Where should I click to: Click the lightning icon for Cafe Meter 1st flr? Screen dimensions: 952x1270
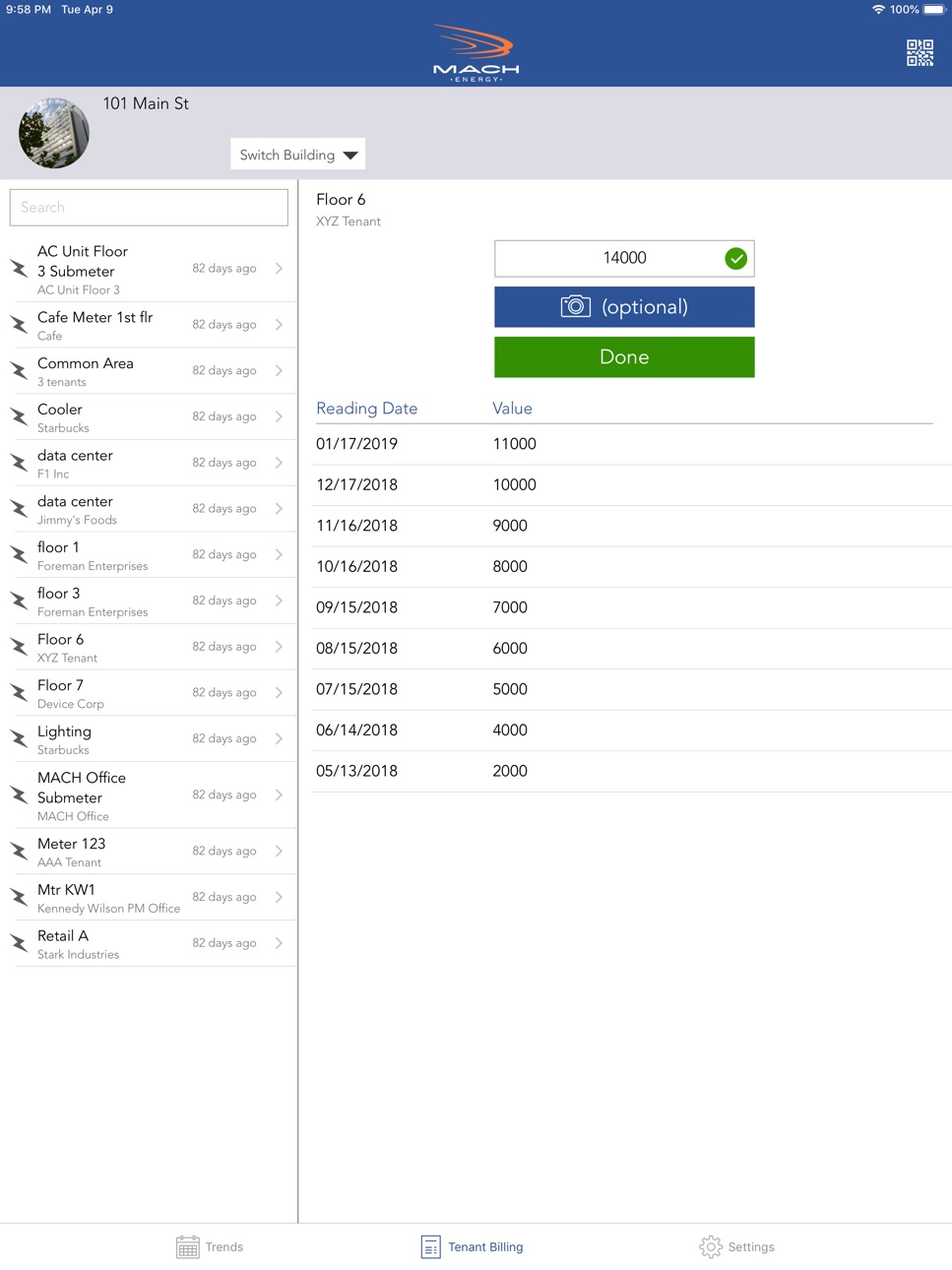click(x=19, y=324)
